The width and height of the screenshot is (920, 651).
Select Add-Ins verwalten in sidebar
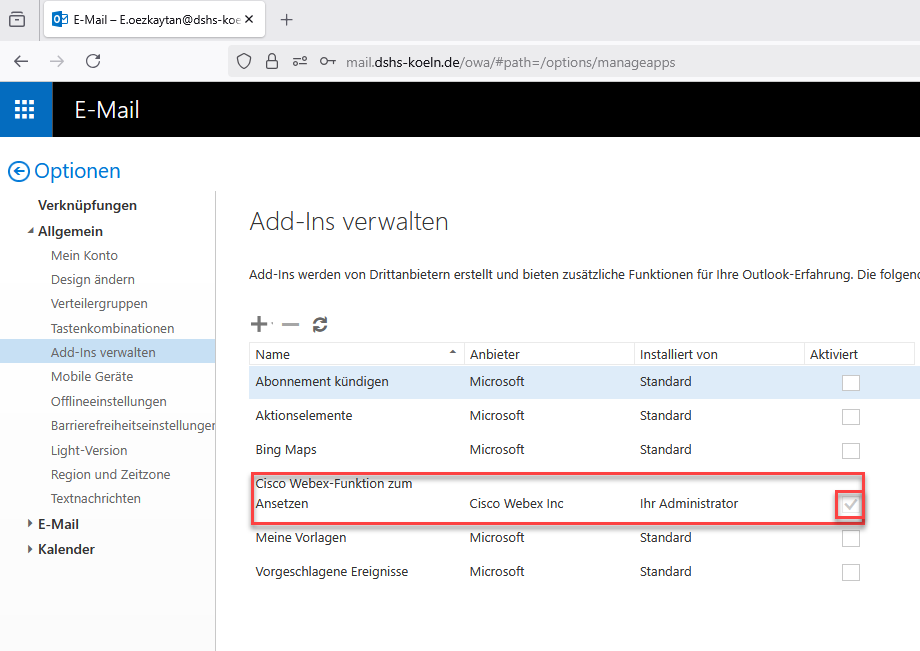tap(107, 352)
